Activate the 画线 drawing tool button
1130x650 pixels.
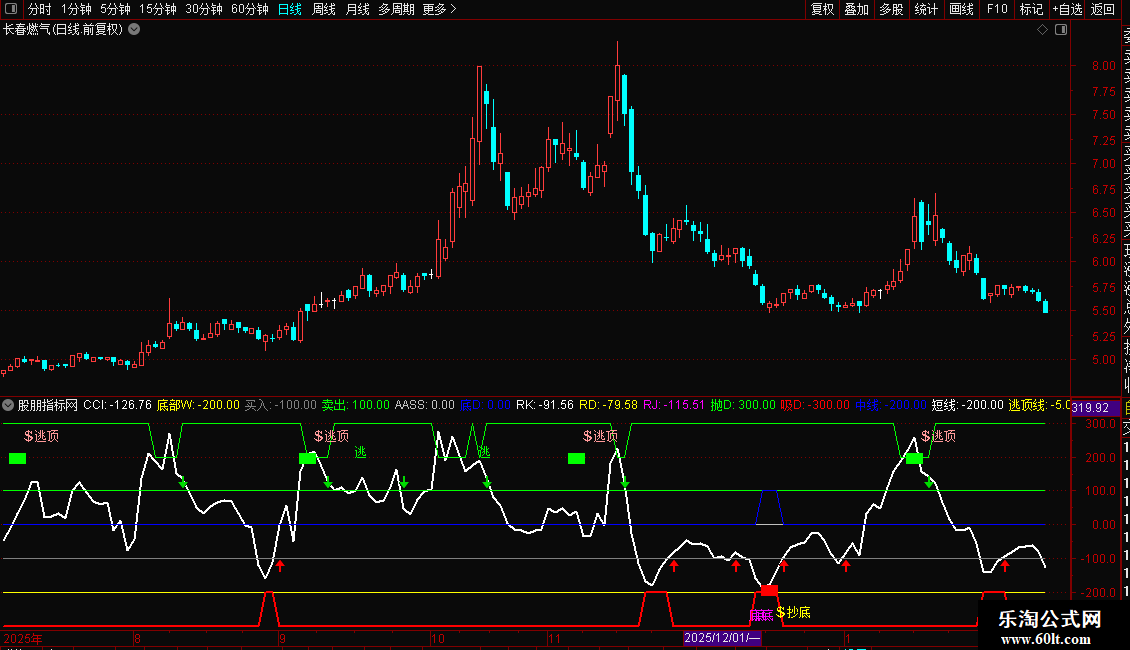(961, 9)
